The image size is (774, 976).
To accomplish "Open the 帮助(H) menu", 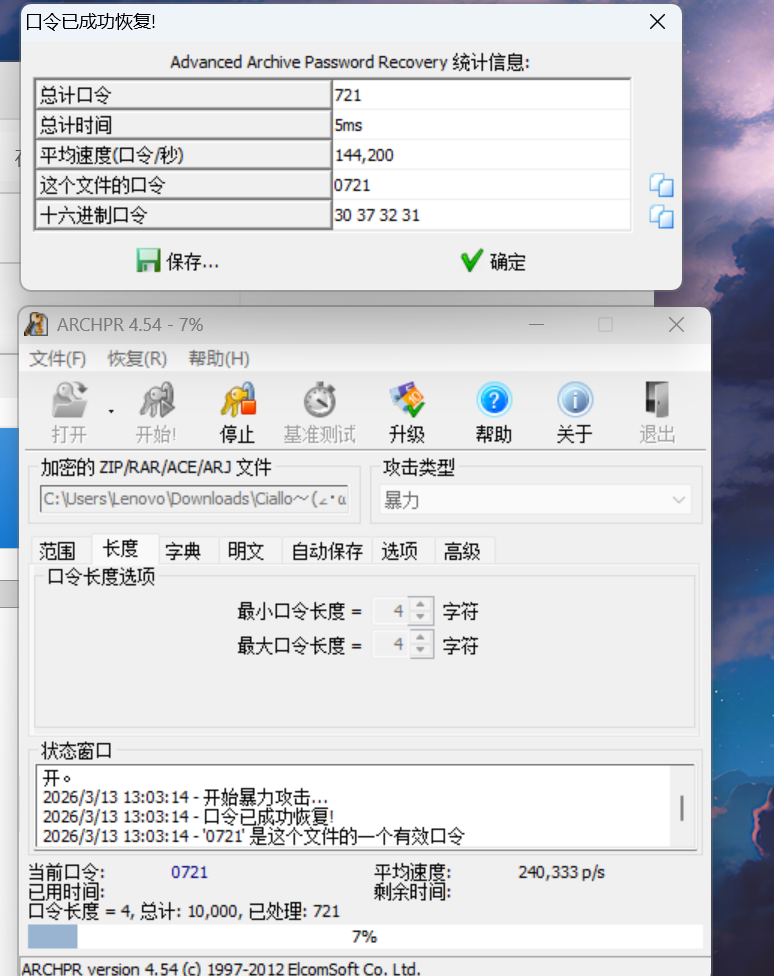I will [x=219, y=359].
